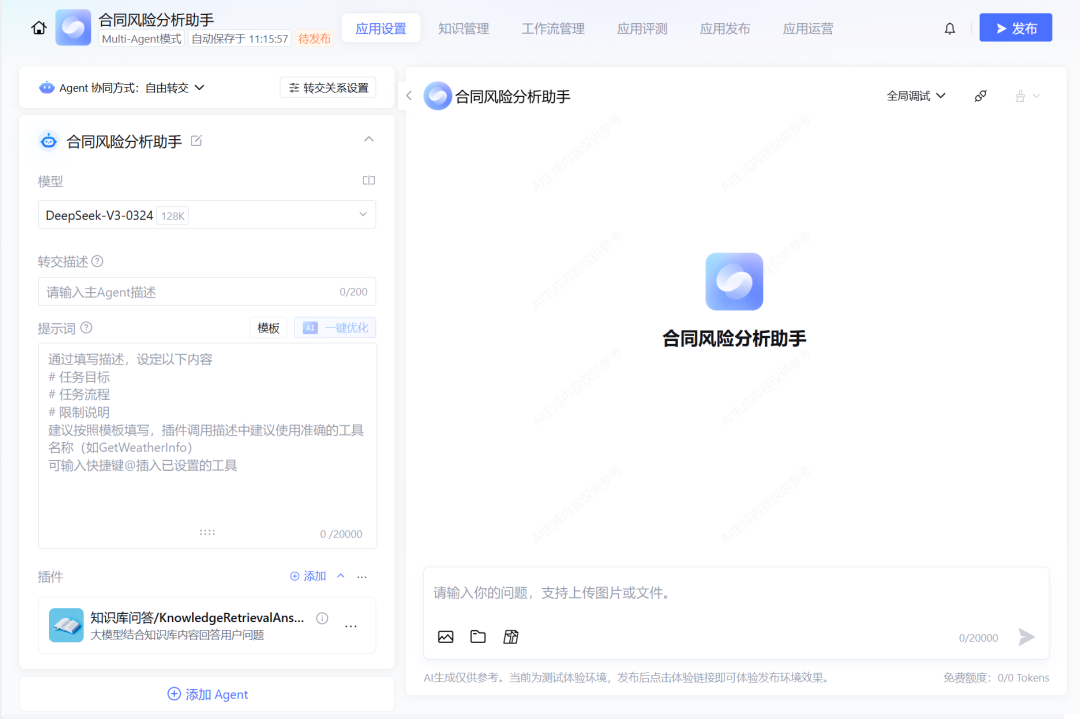The height and width of the screenshot is (719, 1080).
Task: Open the notifications bell
Action: pos(950,28)
